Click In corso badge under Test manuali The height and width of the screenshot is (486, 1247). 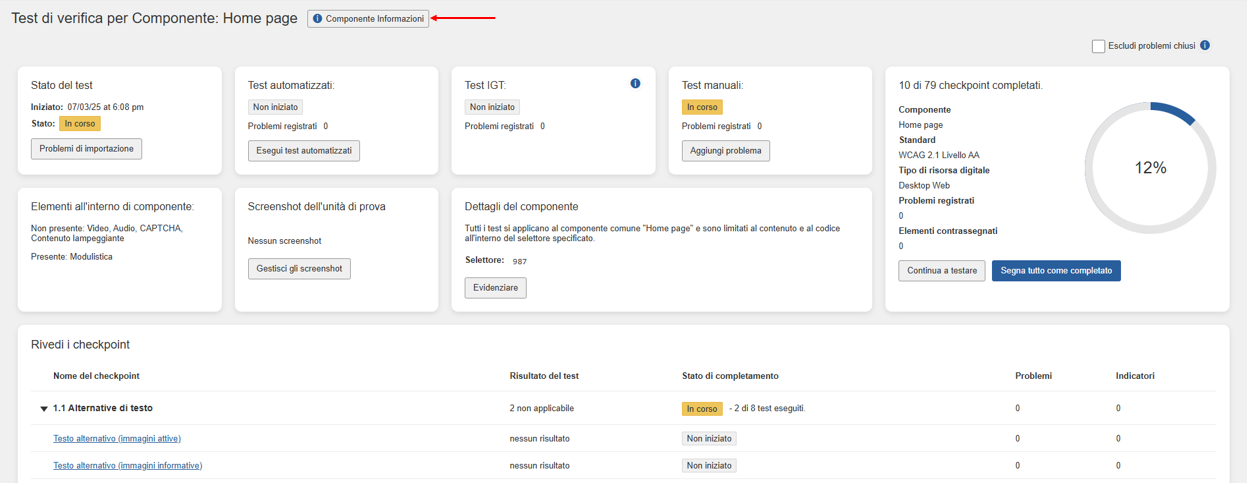702,107
